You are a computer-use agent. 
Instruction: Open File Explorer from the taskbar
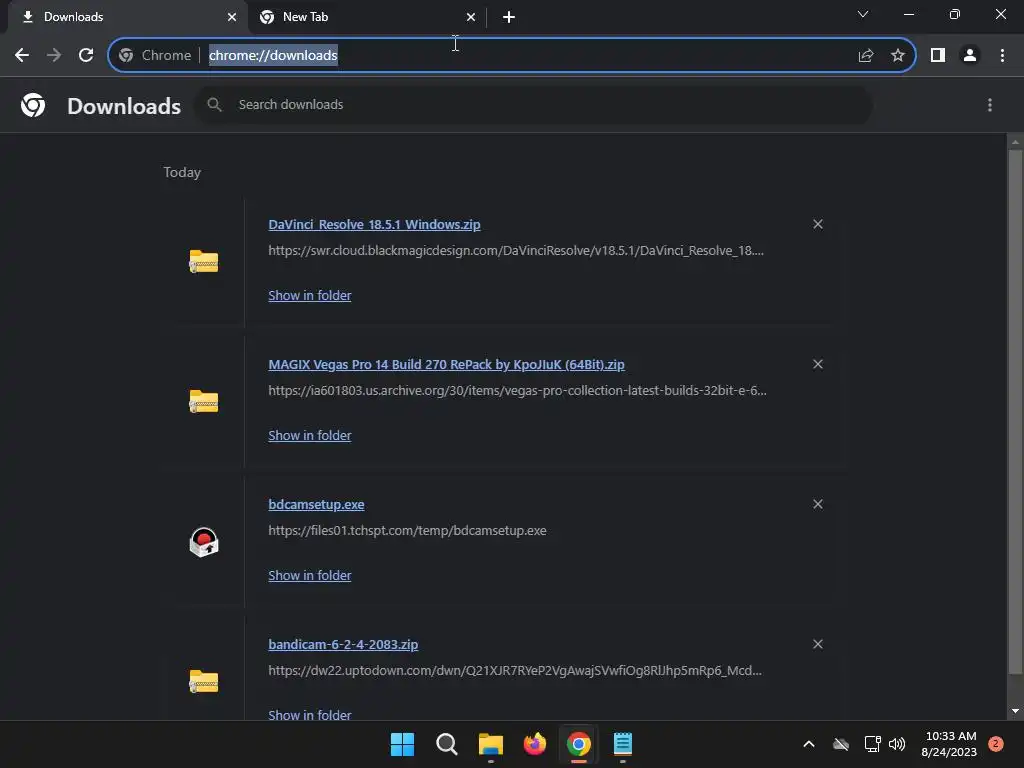pyautogui.click(x=490, y=744)
